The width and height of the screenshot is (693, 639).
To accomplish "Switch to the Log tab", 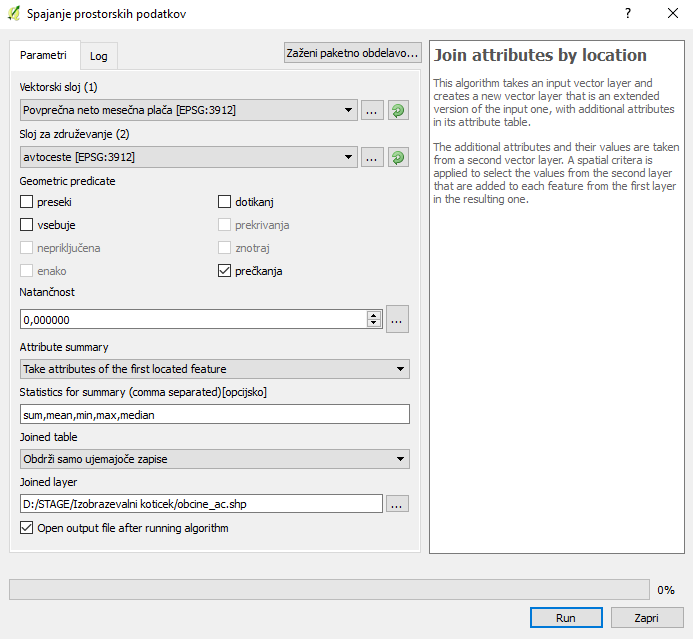I will 98,56.
